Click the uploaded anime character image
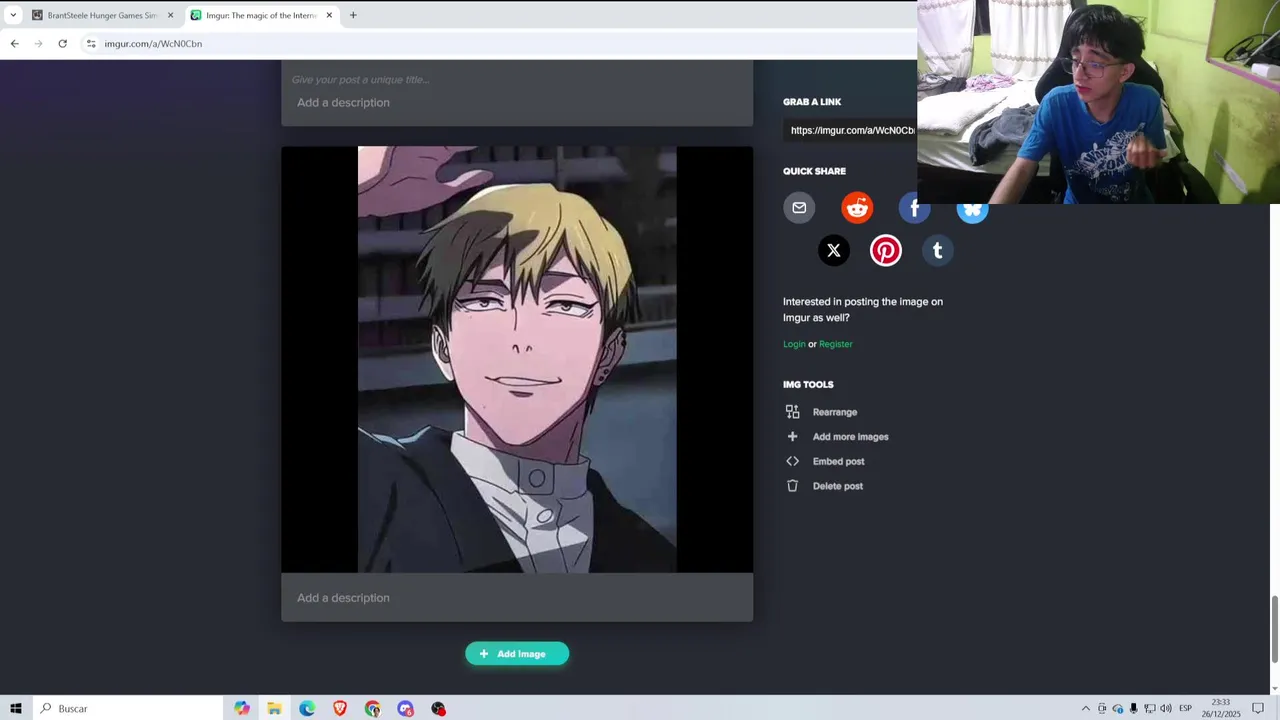The image size is (1280, 720). [517, 360]
